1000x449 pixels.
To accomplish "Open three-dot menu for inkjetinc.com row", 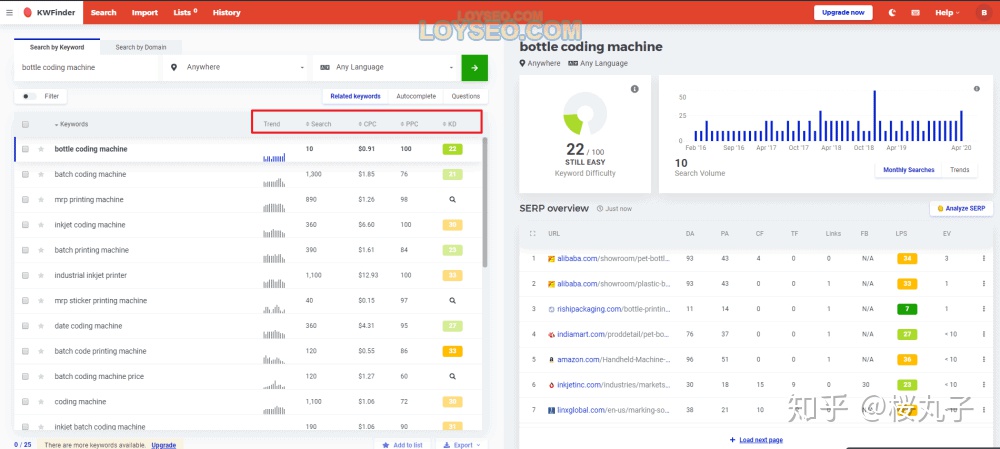I will 983,385.
